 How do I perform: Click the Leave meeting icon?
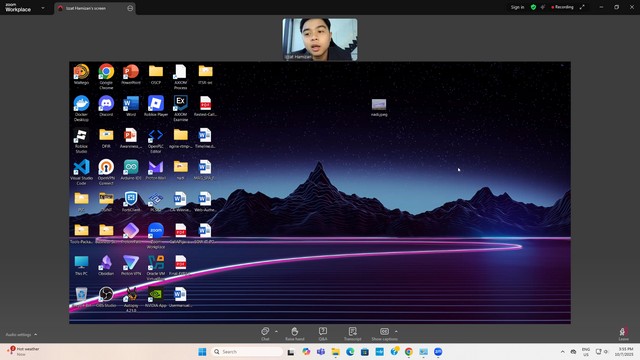(x=623, y=331)
